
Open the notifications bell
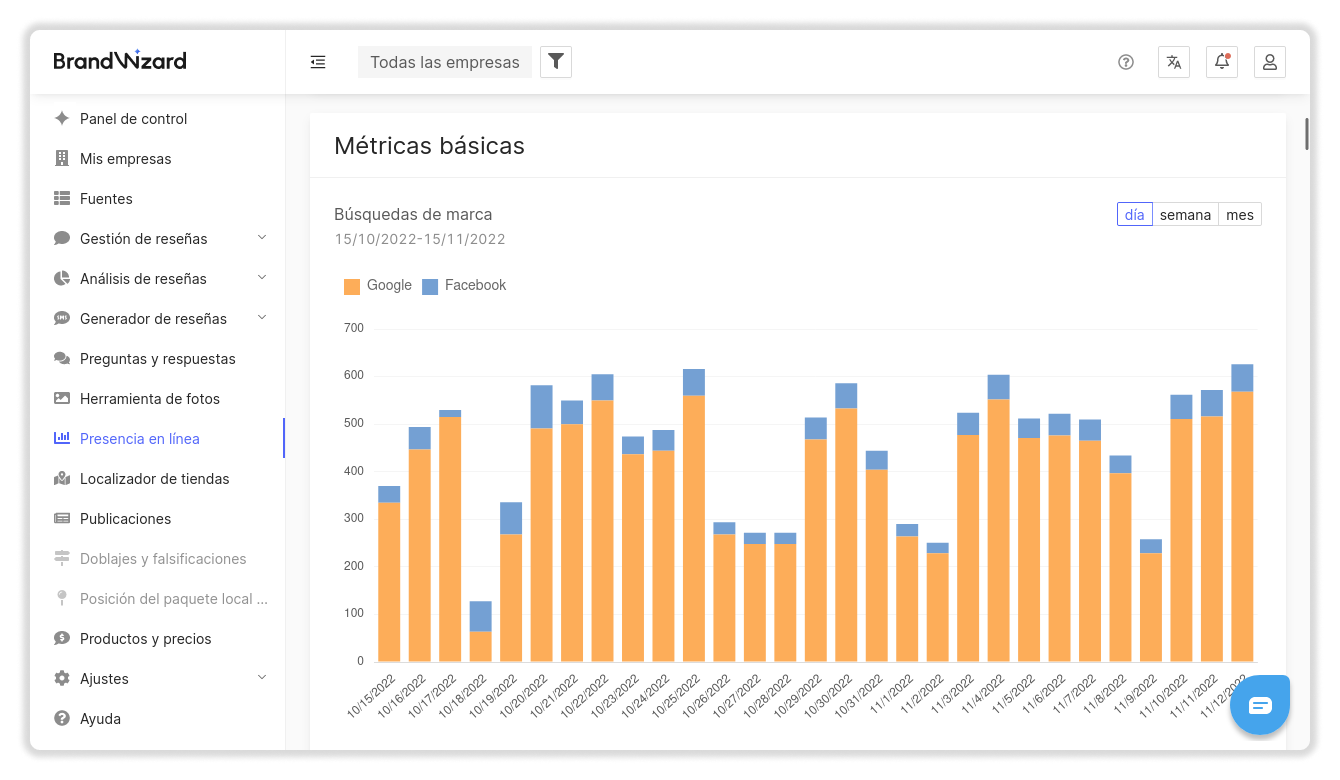pyautogui.click(x=1222, y=62)
